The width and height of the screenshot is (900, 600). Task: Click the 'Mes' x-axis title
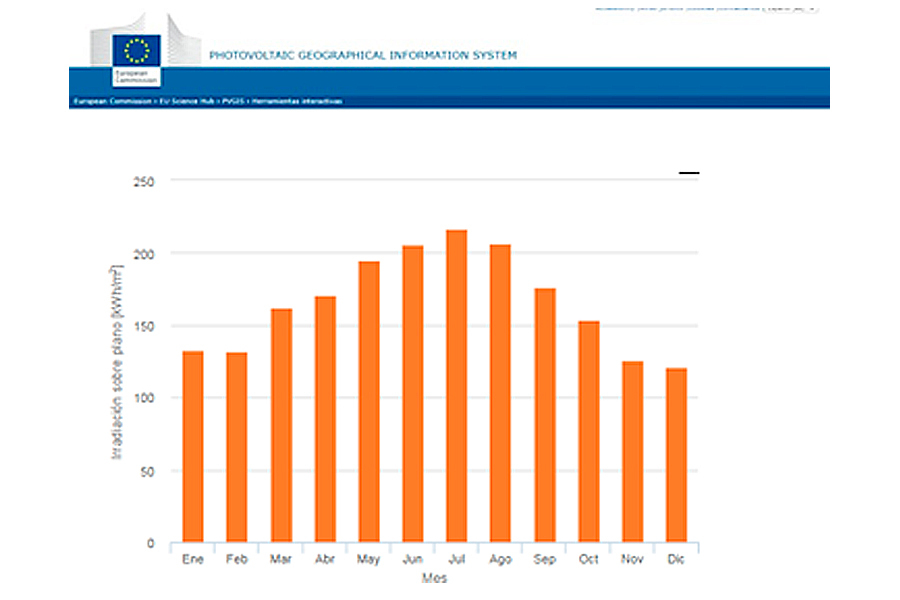[x=434, y=578]
